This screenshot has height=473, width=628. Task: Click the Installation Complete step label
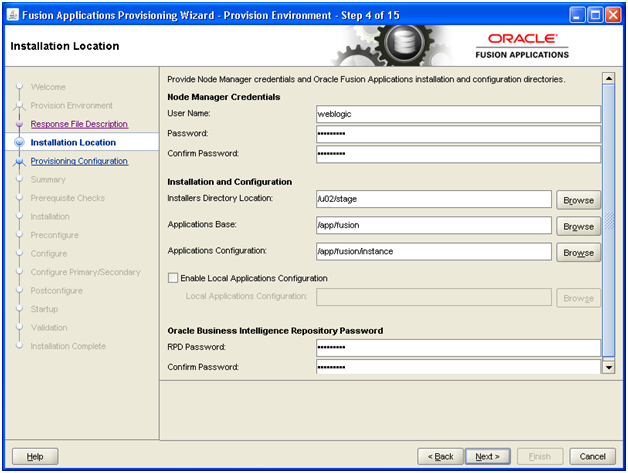click(x=68, y=346)
